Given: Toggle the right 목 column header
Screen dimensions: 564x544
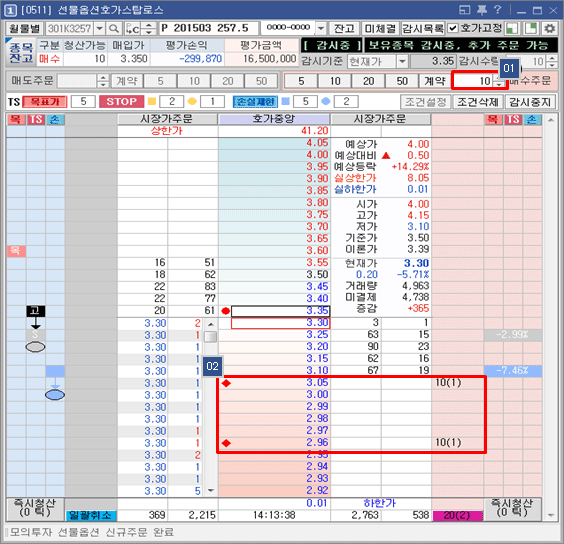Looking at the screenshot, I should [x=493, y=119].
